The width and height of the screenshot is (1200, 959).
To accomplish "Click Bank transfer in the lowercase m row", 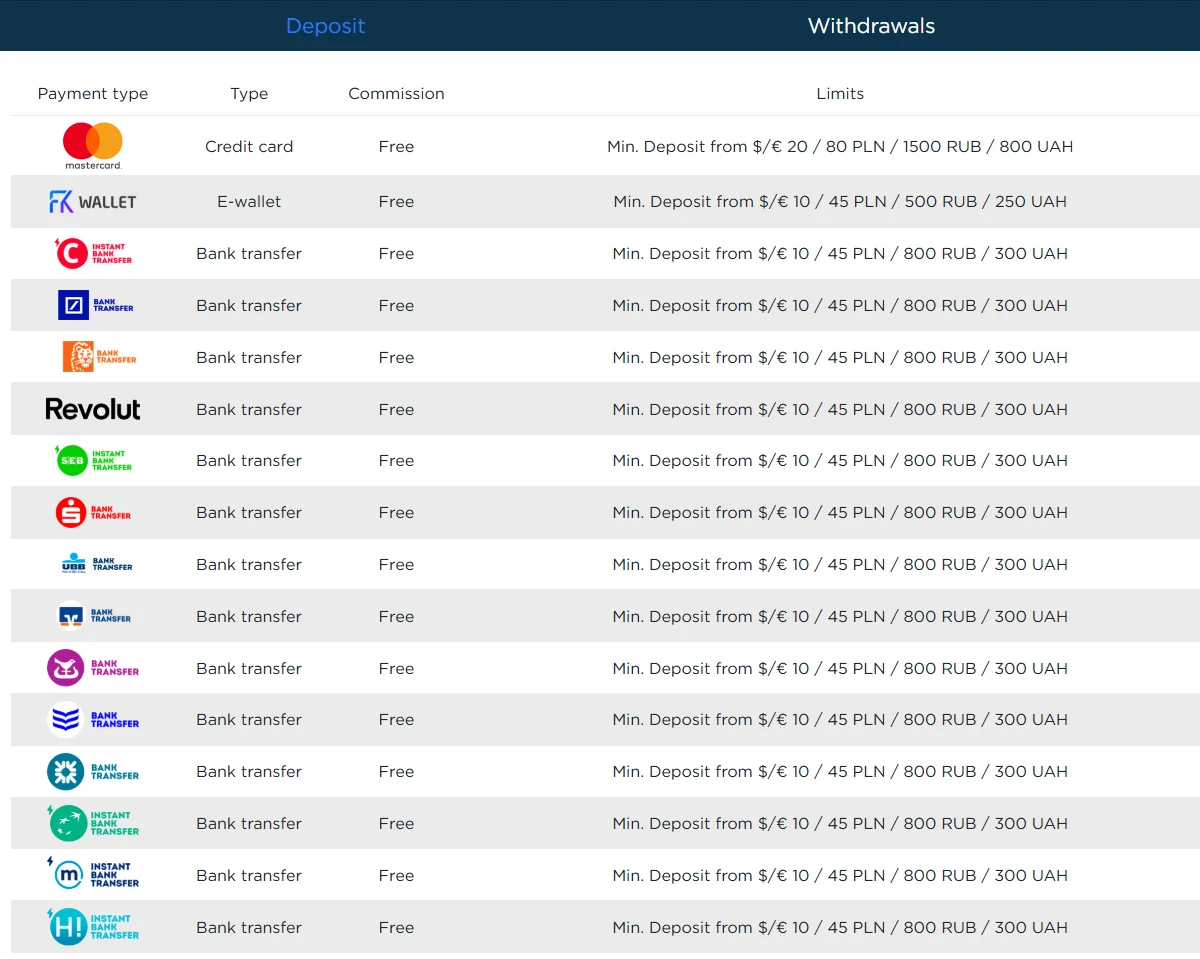I will click(249, 875).
